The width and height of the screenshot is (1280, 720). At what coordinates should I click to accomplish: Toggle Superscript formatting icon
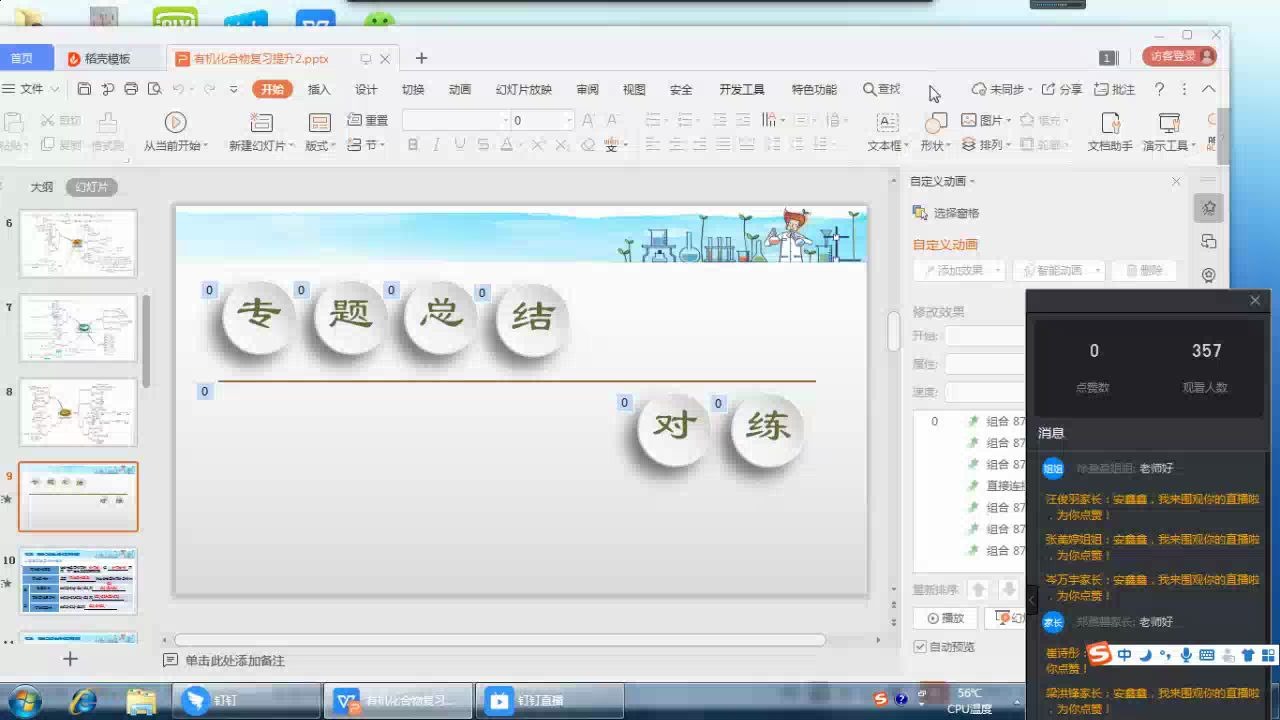pos(538,145)
